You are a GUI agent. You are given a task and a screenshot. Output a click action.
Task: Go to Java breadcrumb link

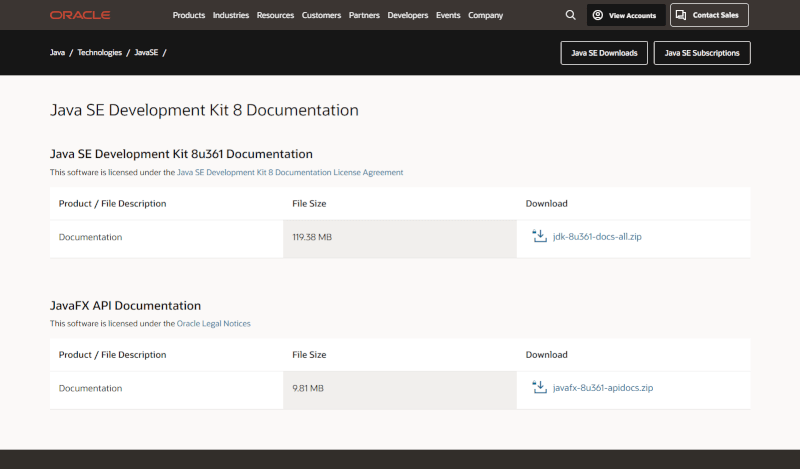click(58, 52)
